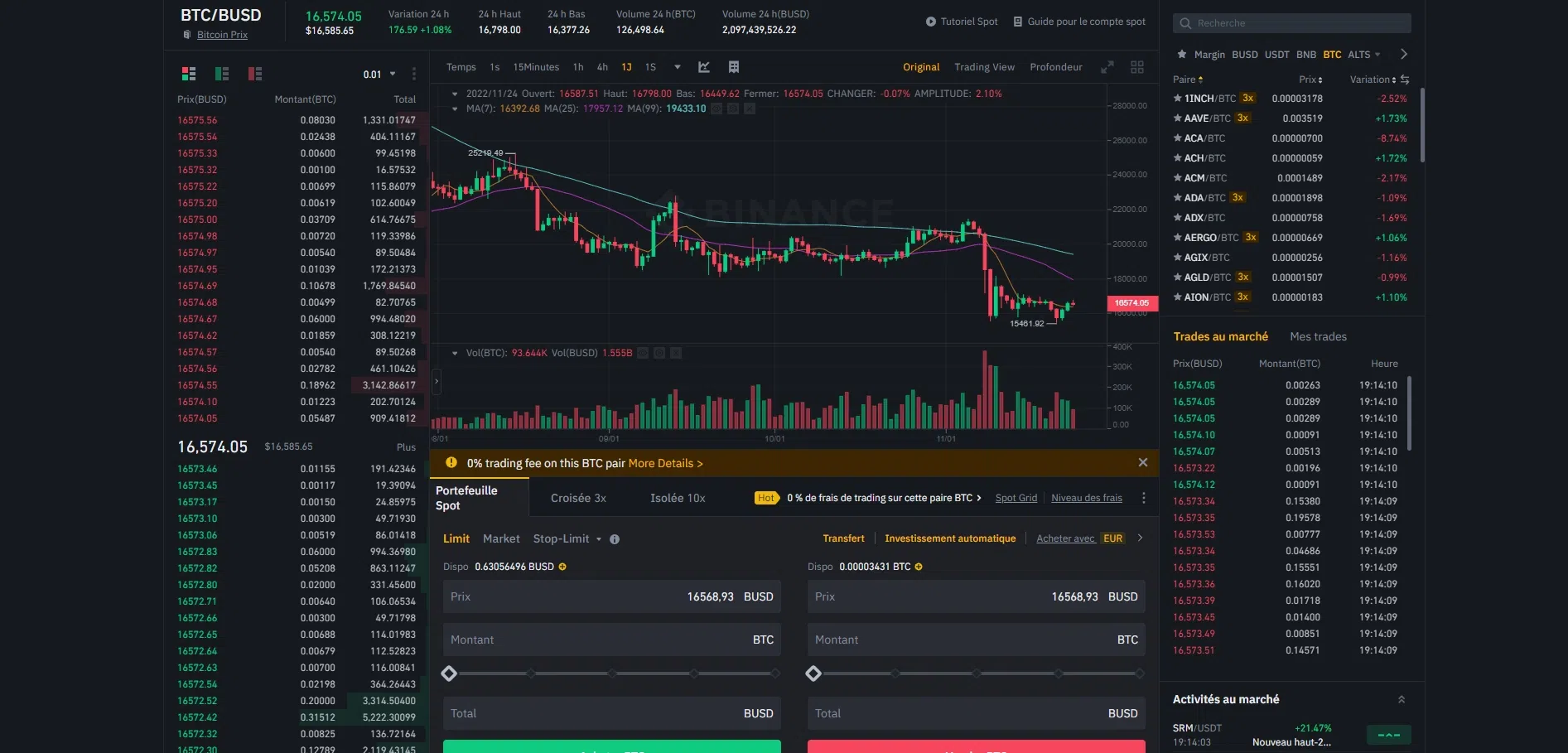This screenshot has width=1568, height=753.
Task: Click the favorites star filter in pairs list
Action: (x=1182, y=55)
